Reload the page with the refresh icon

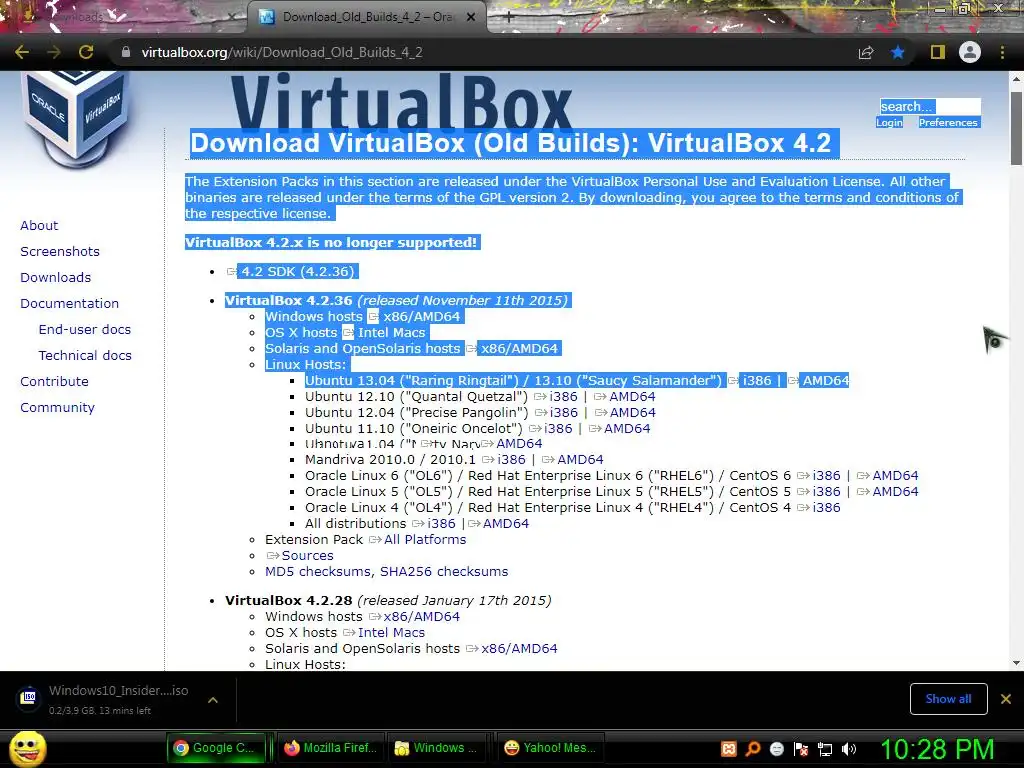pos(86,52)
